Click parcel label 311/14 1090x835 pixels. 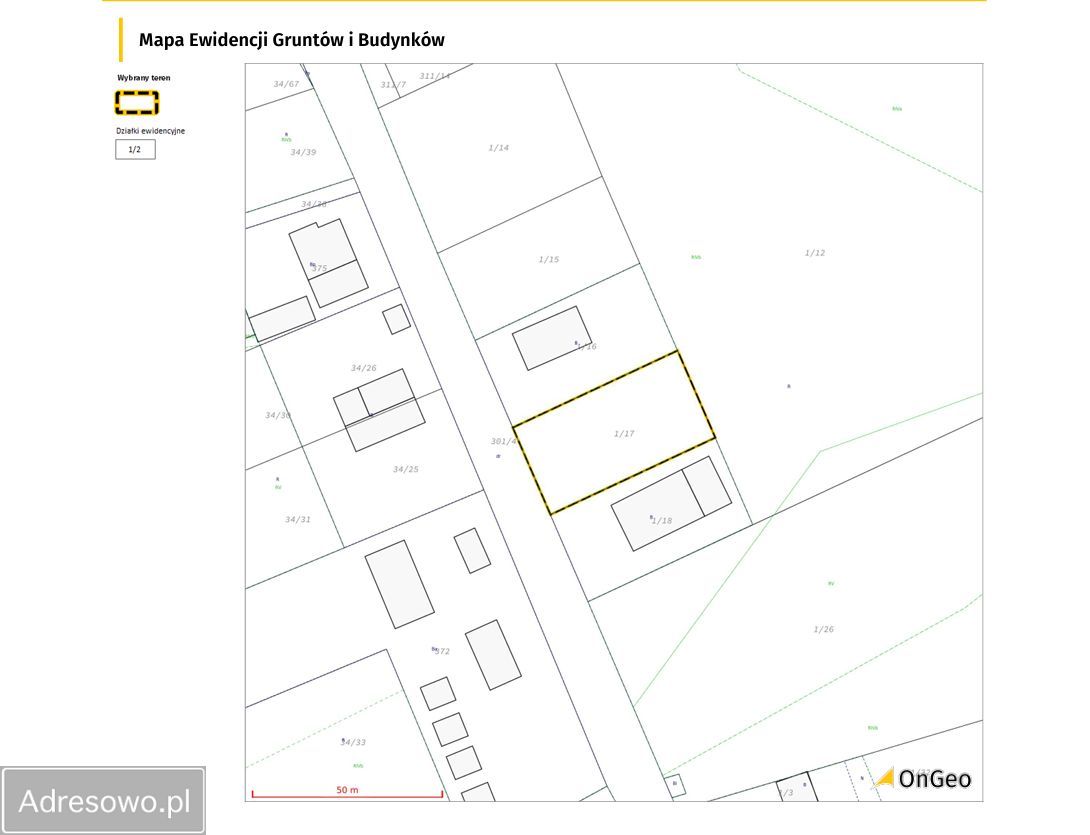(x=434, y=76)
